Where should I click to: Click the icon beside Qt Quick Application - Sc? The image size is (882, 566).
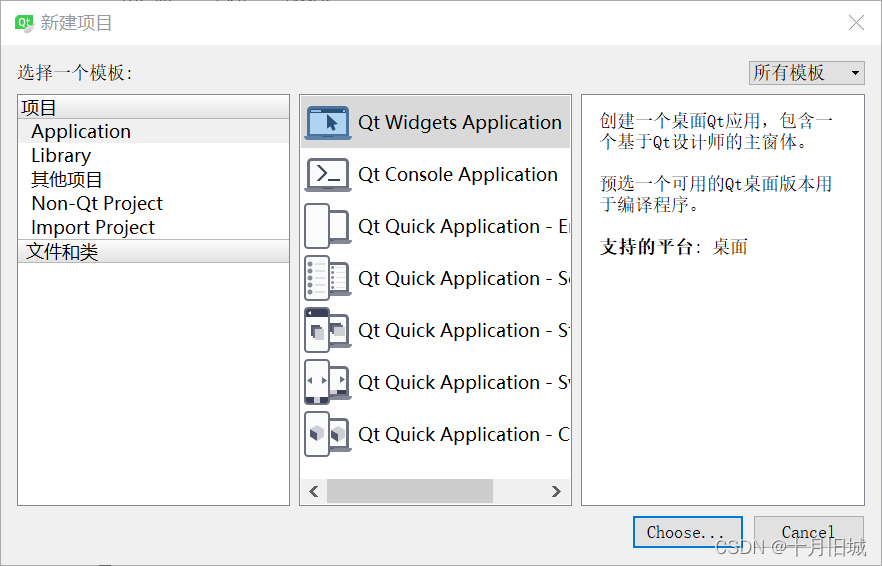click(328, 278)
